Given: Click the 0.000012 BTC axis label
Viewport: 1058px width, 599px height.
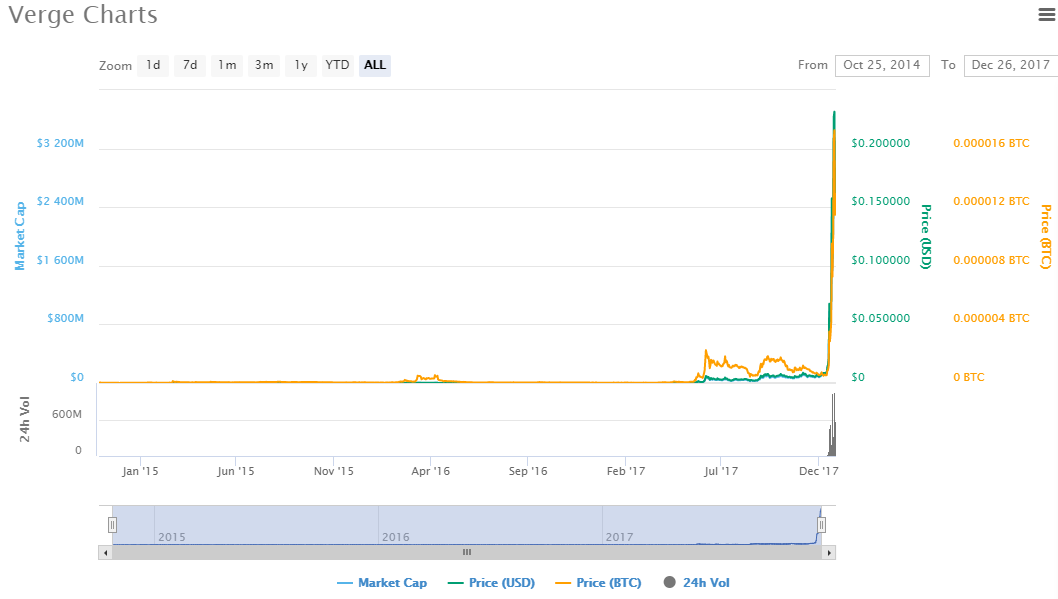Looking at the screenshot, I should [x=991, y=201].
